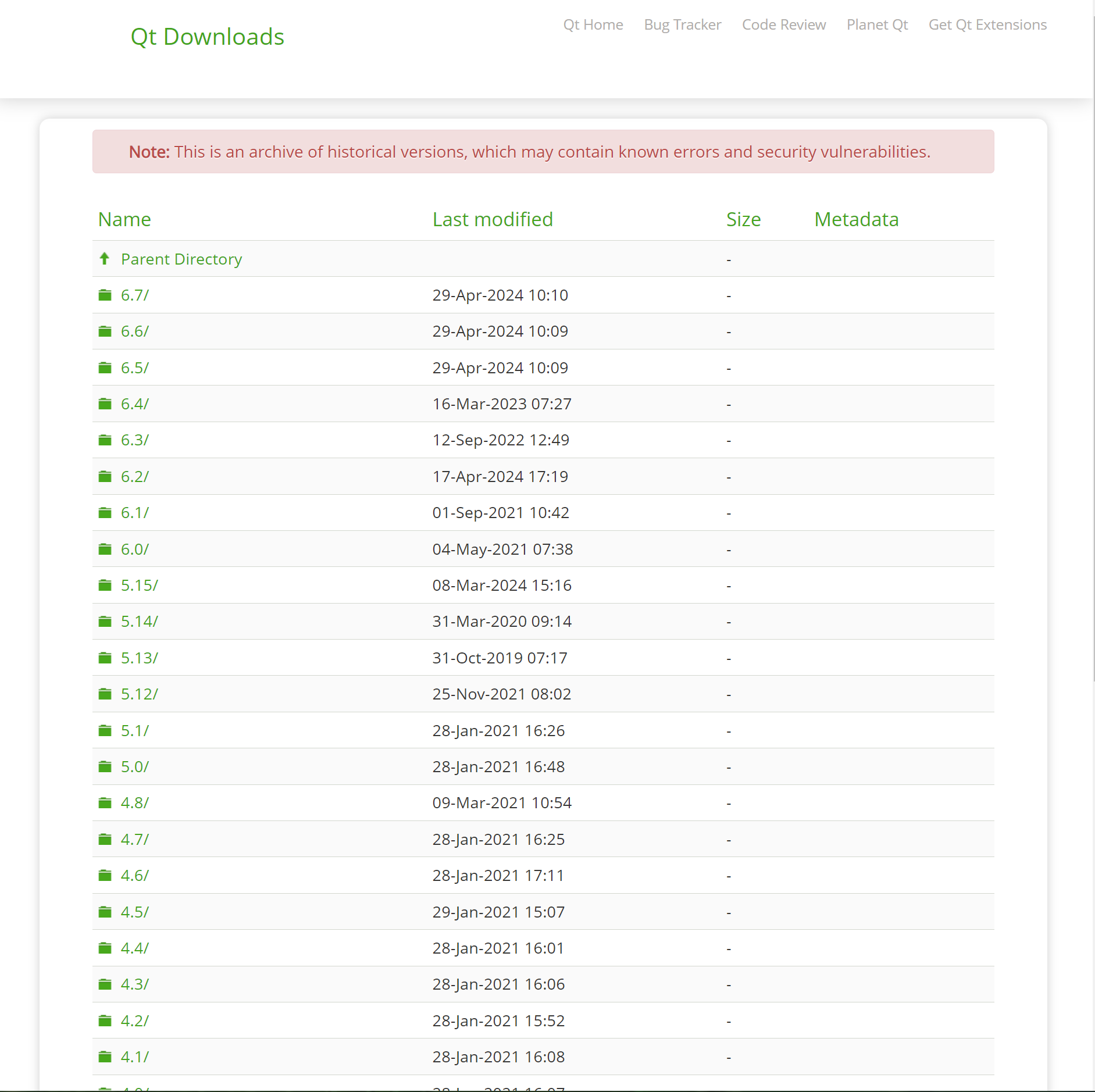Open the 4.5/ directory link
This screenshot has height=1092, width=1095.
pos(135,912)
